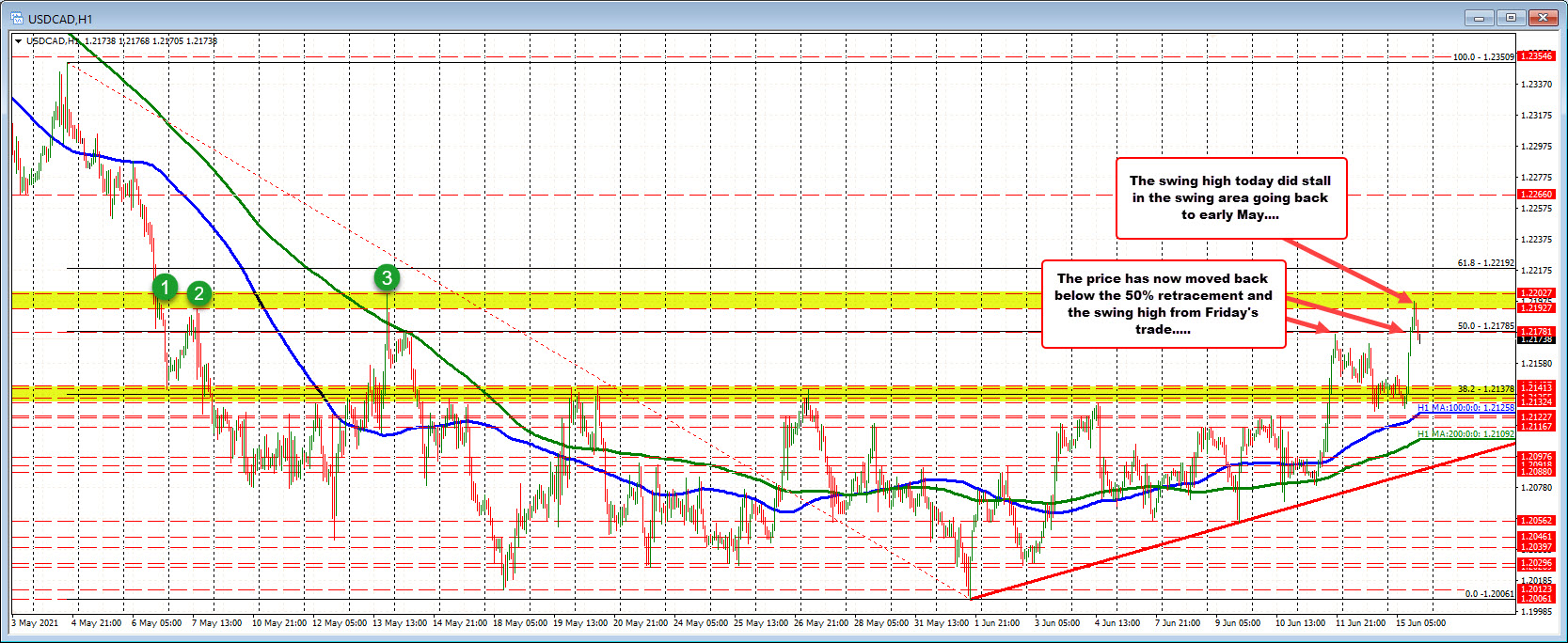This screenshot has width=1568, height=643.
Task: Click the 61.8 - 1.22192 Fibonacci label
Action: click(x=1485, y=263)
